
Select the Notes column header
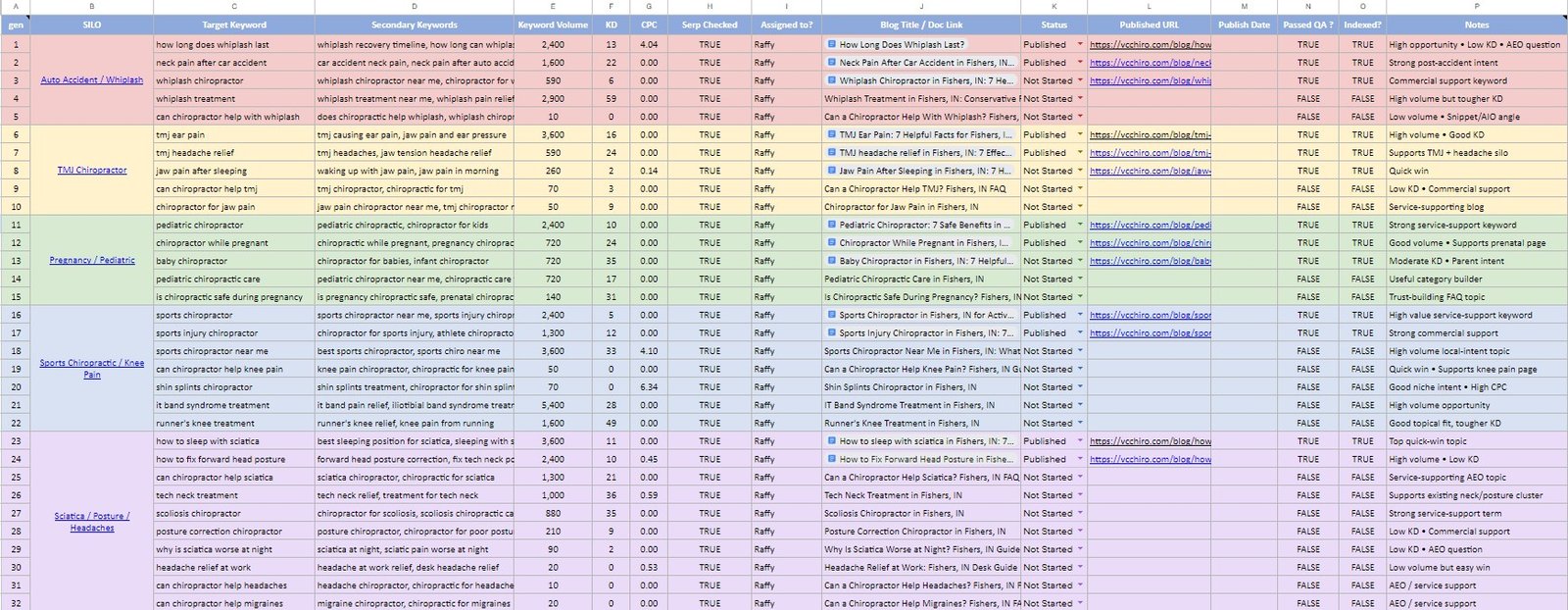click(x=1477, y=25)
